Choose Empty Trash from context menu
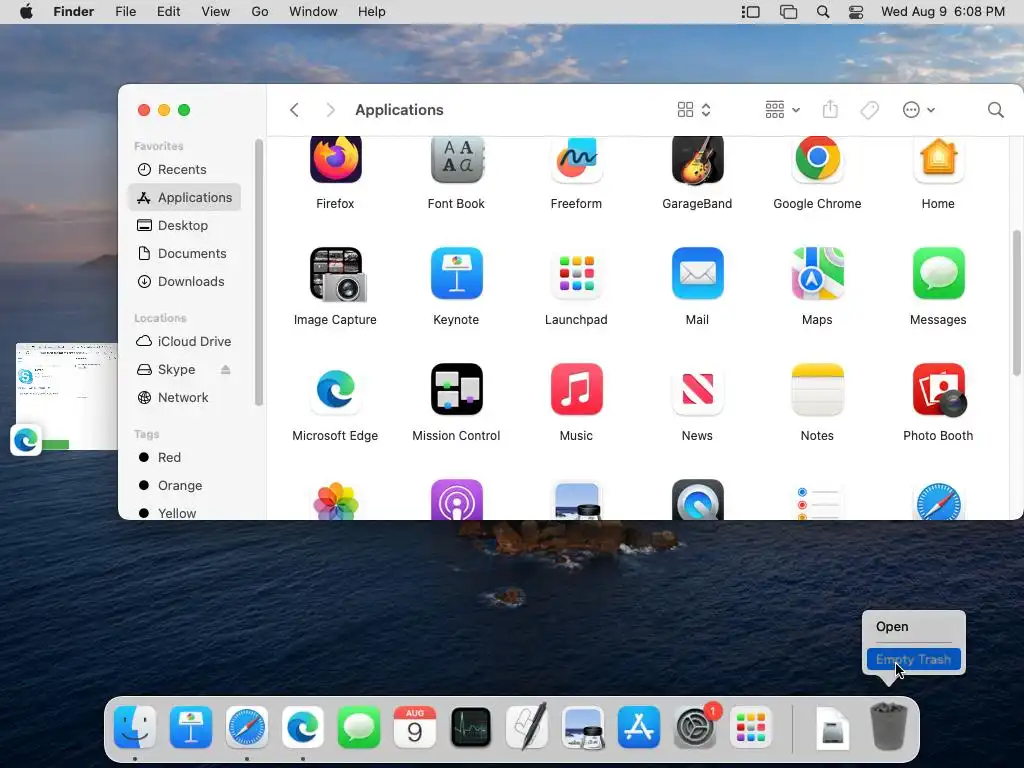Viewport: 1024px width, 768px height. click(x=913, y=660)
